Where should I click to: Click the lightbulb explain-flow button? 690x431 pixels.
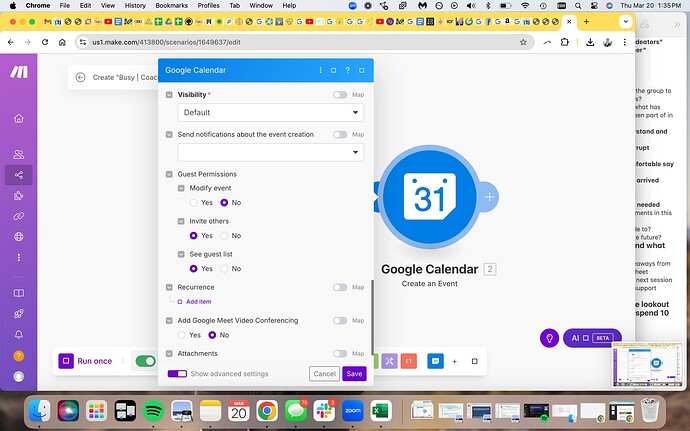click(549, 338)
